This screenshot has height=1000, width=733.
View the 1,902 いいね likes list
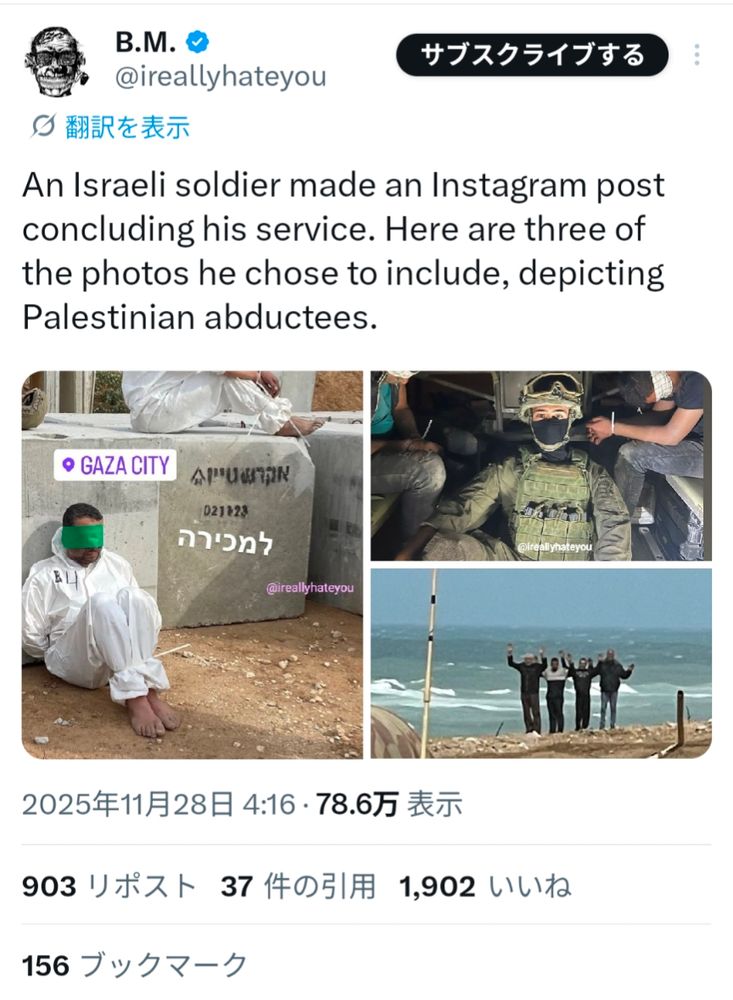click(x=485, y=886)
